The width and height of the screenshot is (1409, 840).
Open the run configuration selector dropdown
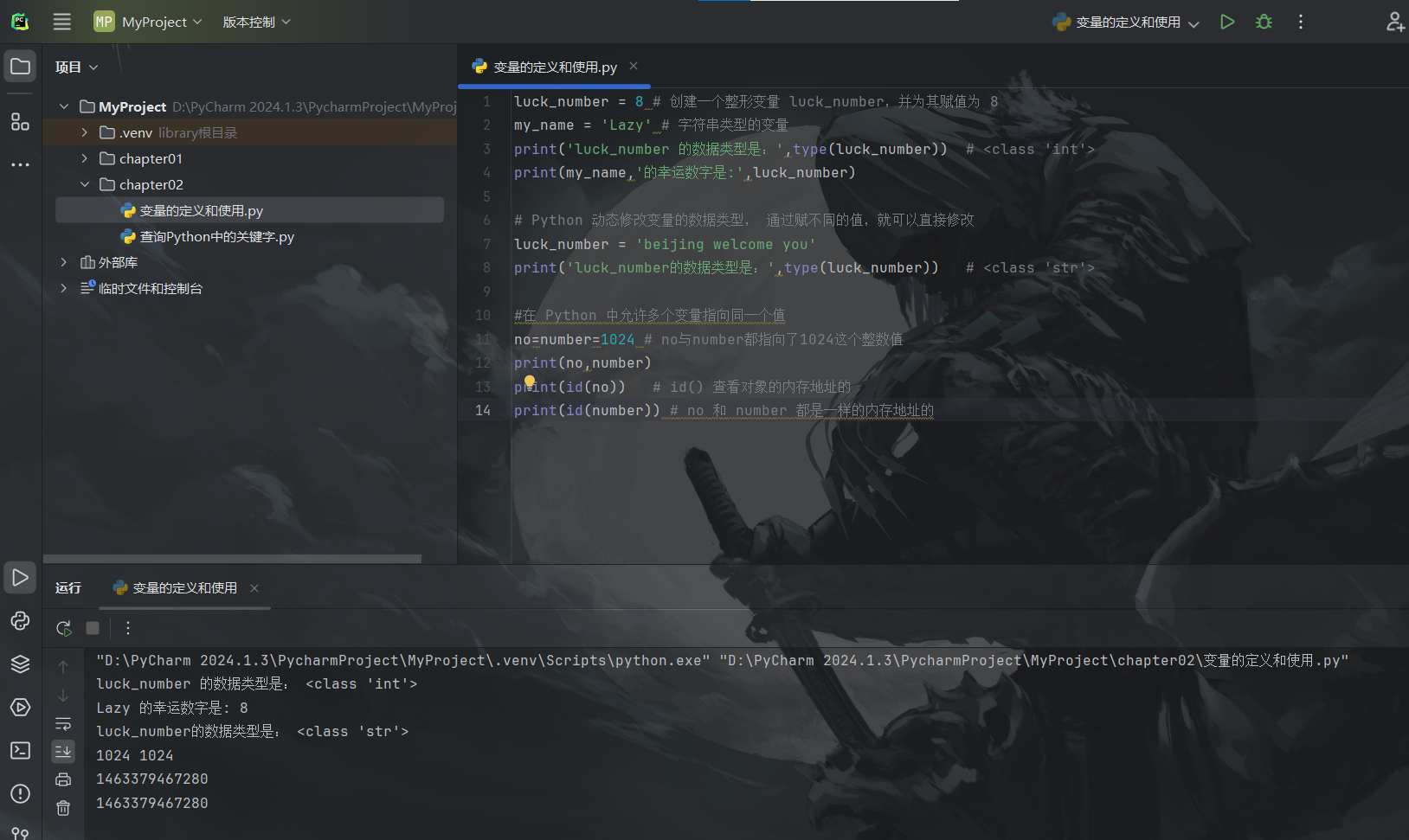point(1126,22)
